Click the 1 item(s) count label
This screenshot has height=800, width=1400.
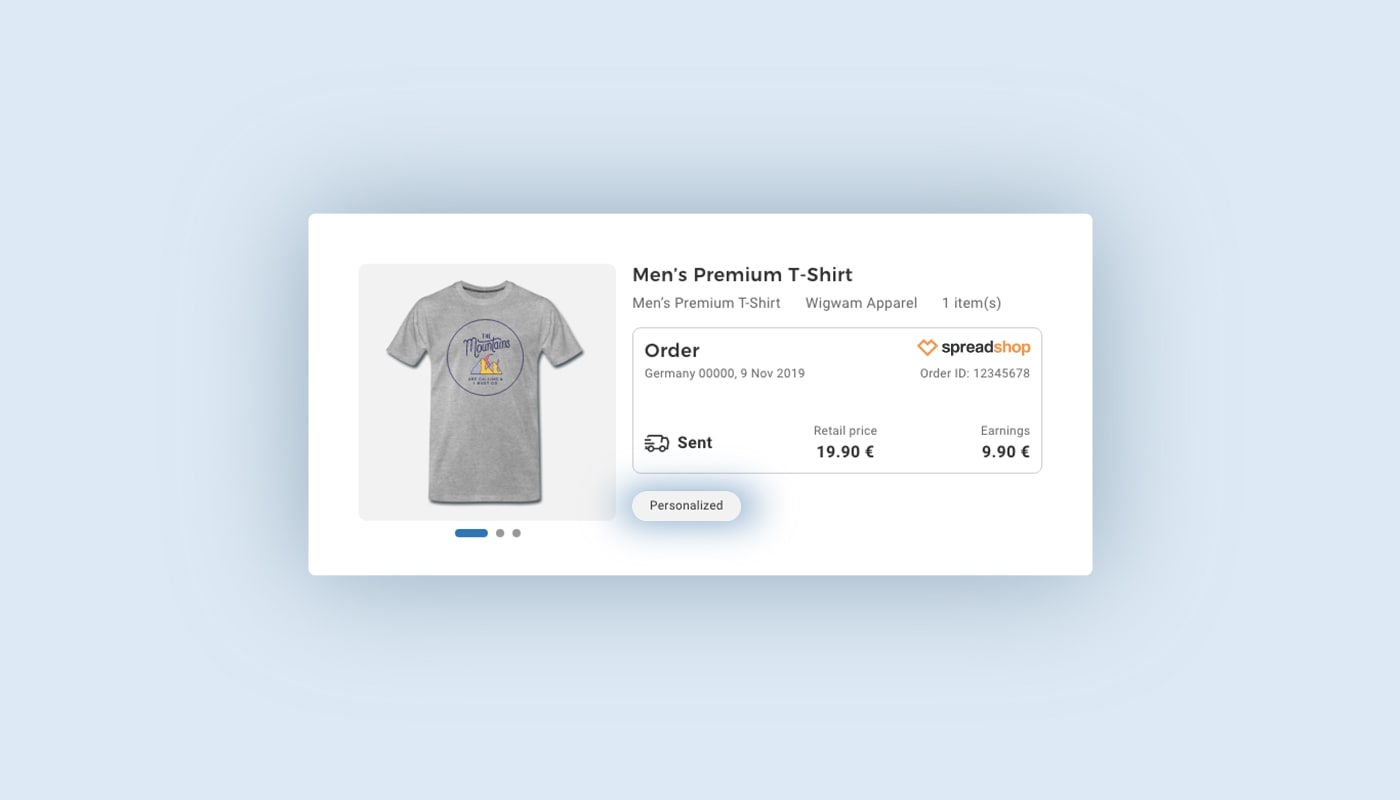(x=971, y=303)
